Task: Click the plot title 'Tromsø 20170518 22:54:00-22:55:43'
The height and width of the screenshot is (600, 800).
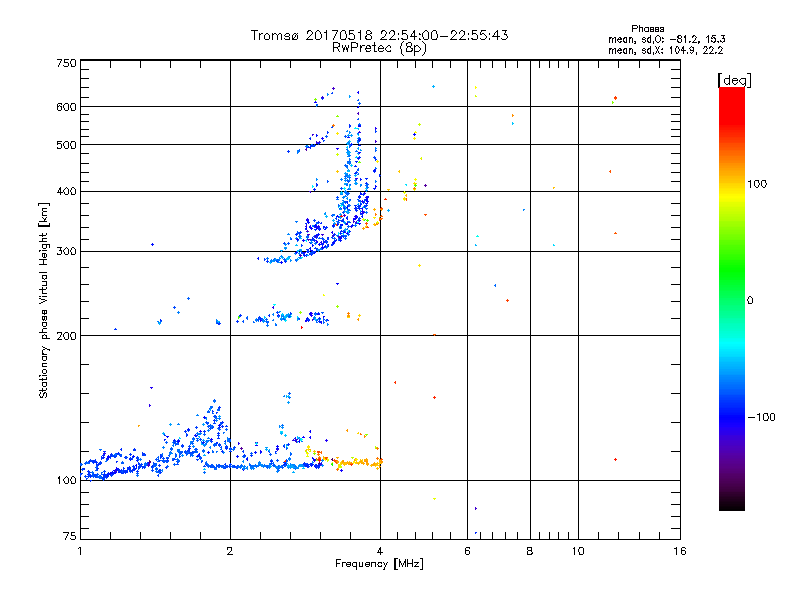Action: click(379, 35)
